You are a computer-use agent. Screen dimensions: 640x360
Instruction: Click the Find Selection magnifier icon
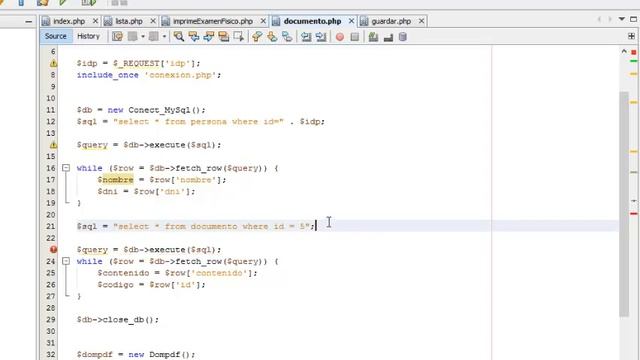178,37
